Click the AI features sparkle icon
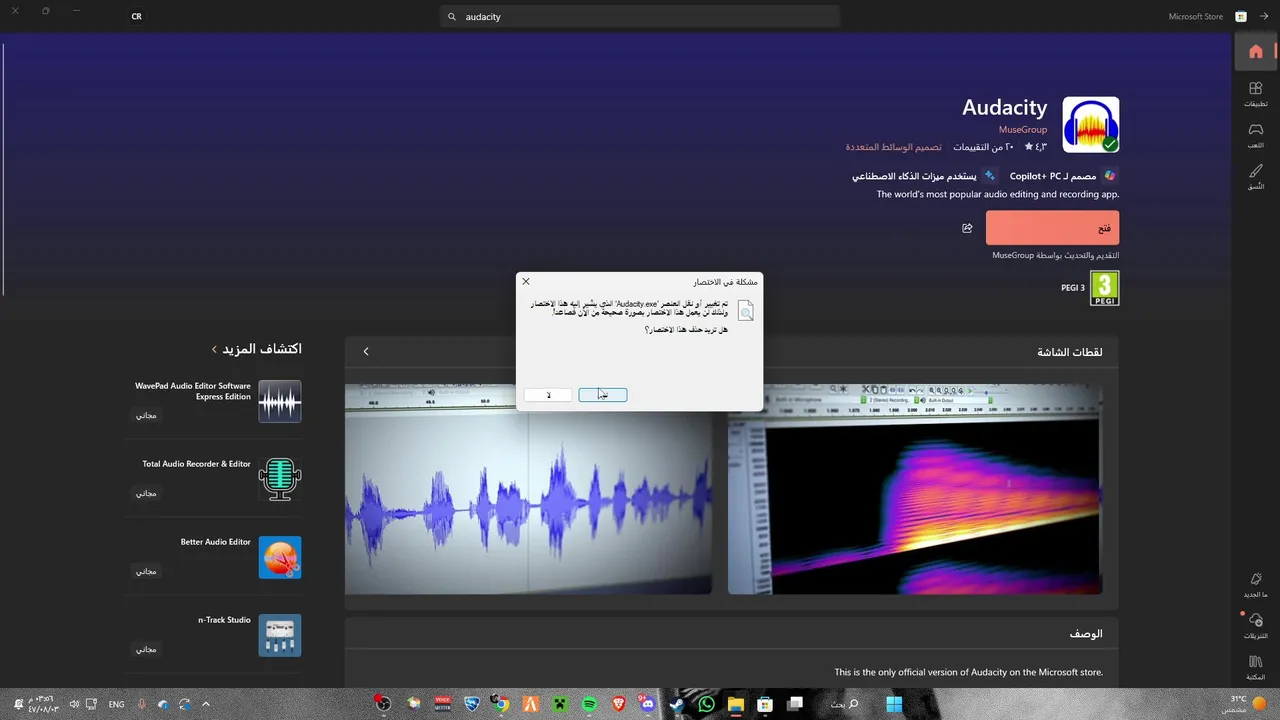This screenshot has height=720, width=1280. pos(990,175)
